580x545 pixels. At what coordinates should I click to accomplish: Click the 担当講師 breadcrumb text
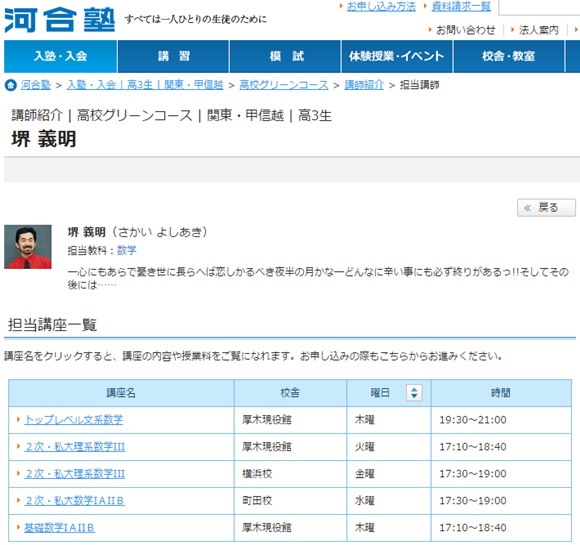[x=419, y=85]
